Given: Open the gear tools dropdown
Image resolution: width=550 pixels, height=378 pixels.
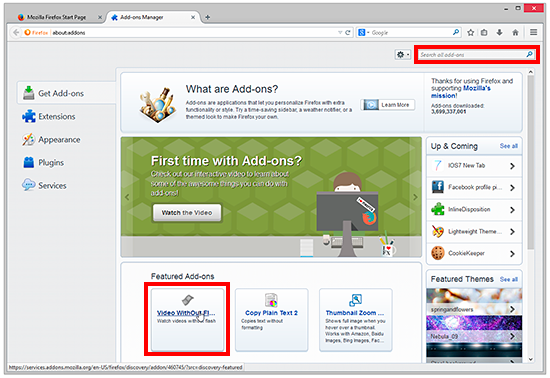Looking at the screenshot, I should point(402,55).
